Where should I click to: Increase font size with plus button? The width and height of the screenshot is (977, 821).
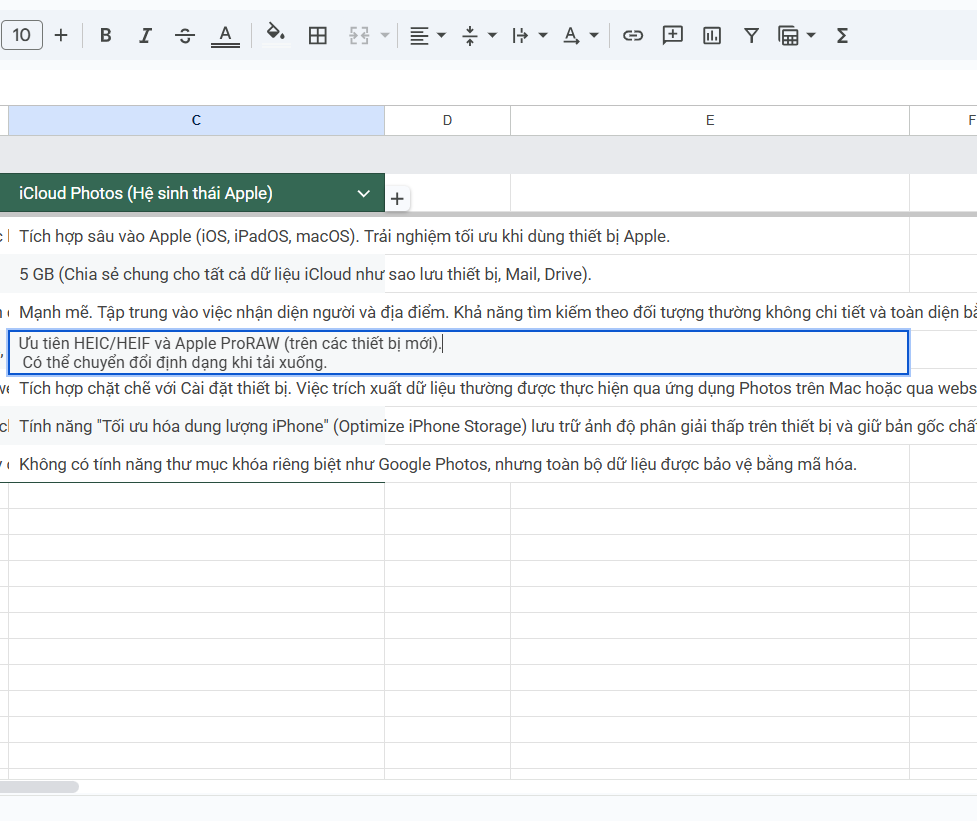click(x=61, y=35)
